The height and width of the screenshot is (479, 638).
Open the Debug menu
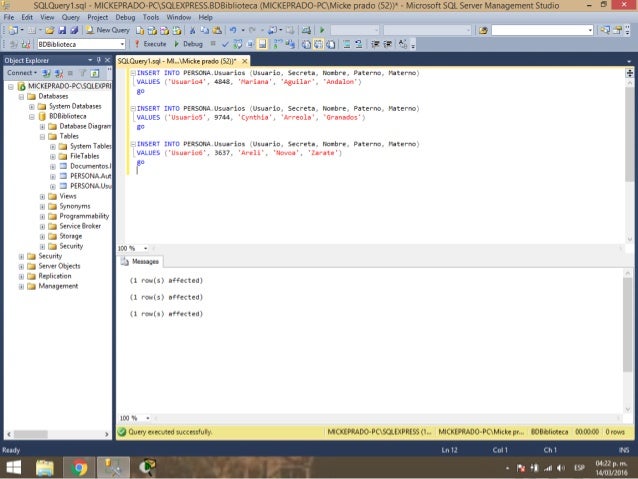[125, 17]
